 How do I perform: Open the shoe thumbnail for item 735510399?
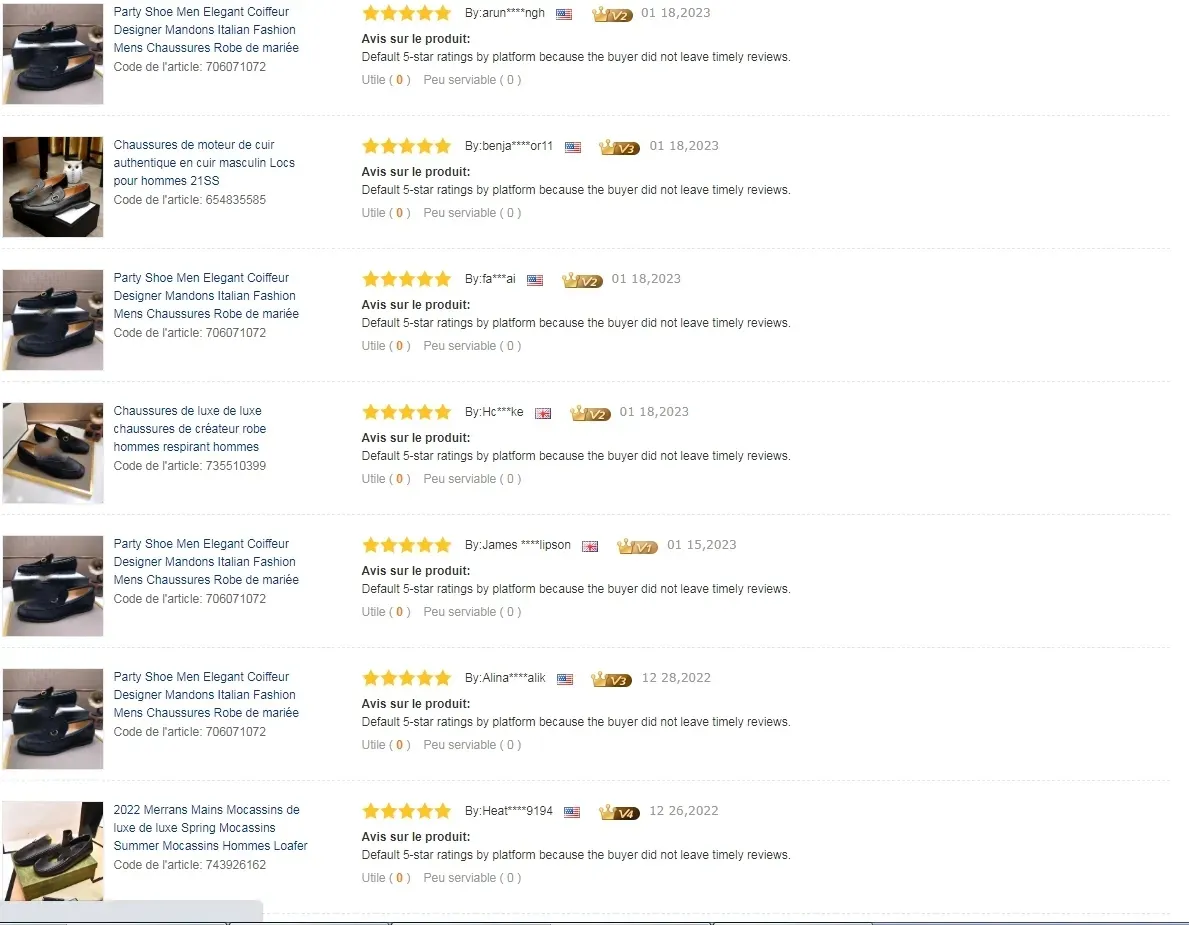click(x=53, y=453)
